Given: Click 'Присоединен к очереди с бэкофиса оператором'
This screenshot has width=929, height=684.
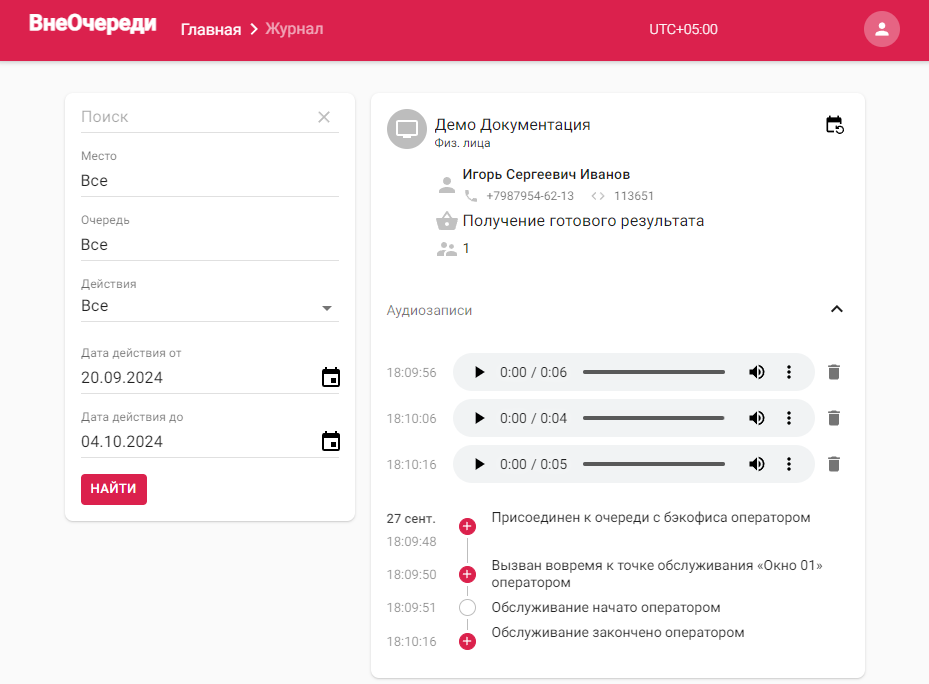Looking at the screenshot, I should click(651, 517).
